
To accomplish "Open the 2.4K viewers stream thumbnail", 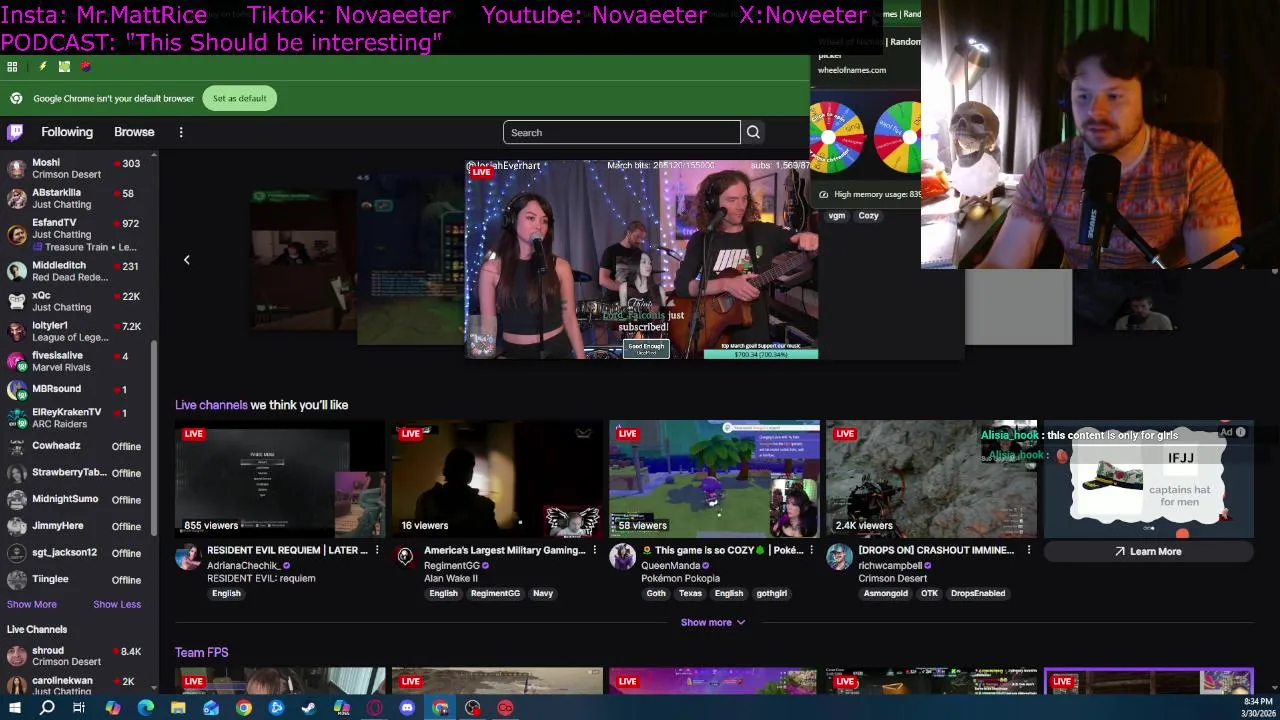I will click(x=931, y=479).
